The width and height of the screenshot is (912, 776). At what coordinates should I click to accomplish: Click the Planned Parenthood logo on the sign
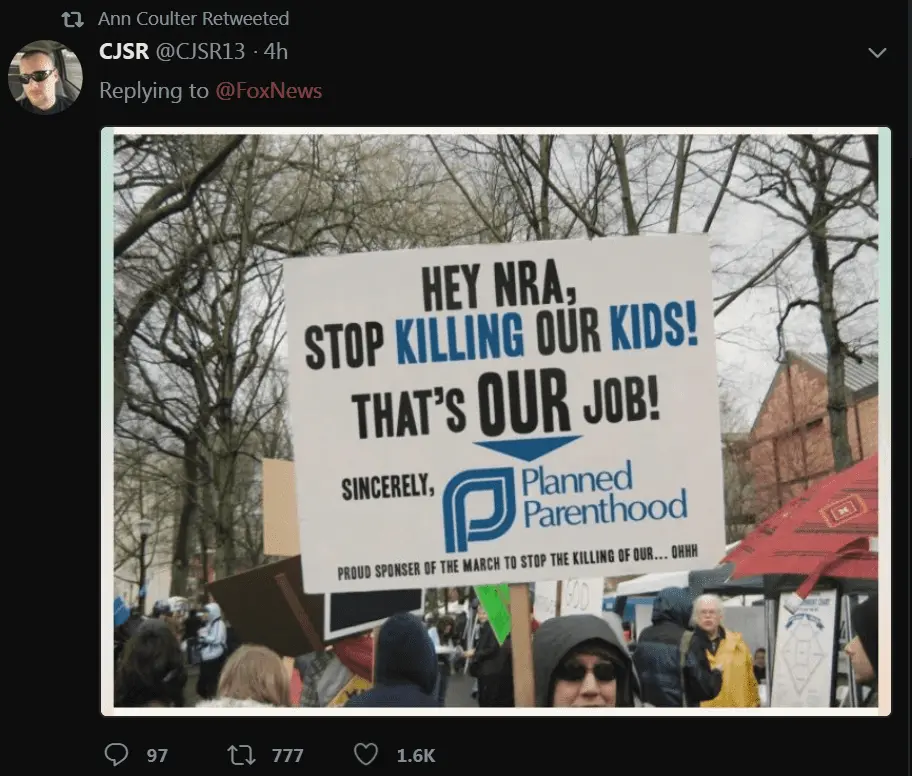pyautogui.click(x=478, y=509)
